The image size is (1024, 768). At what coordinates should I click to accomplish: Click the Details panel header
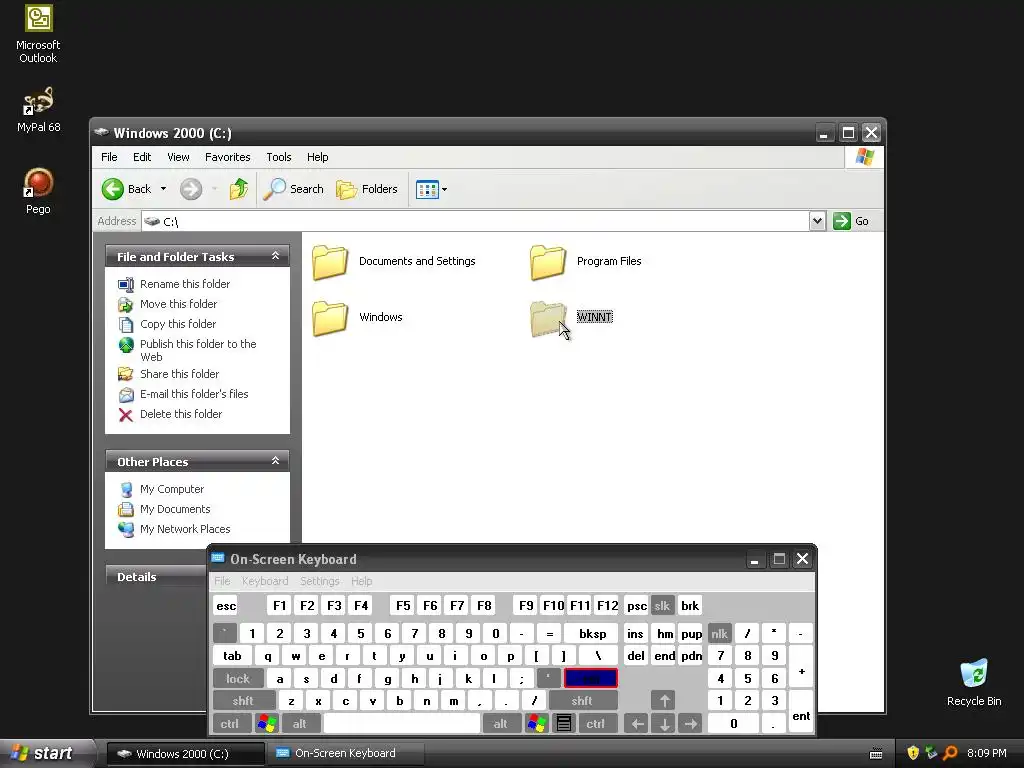click(156, 577)
